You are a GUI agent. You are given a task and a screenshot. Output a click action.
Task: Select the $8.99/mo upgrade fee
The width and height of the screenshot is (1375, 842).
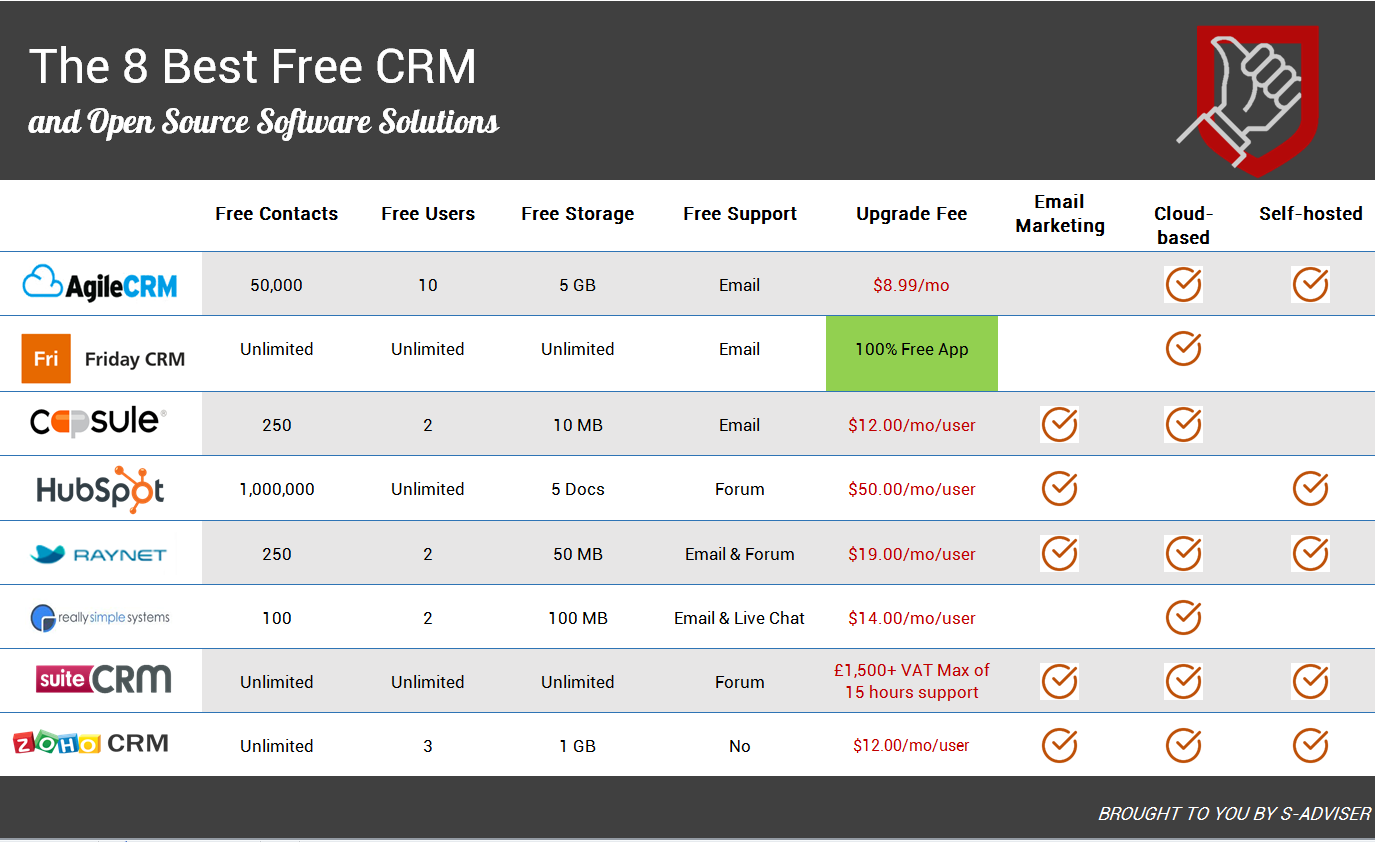coord(912,285)
